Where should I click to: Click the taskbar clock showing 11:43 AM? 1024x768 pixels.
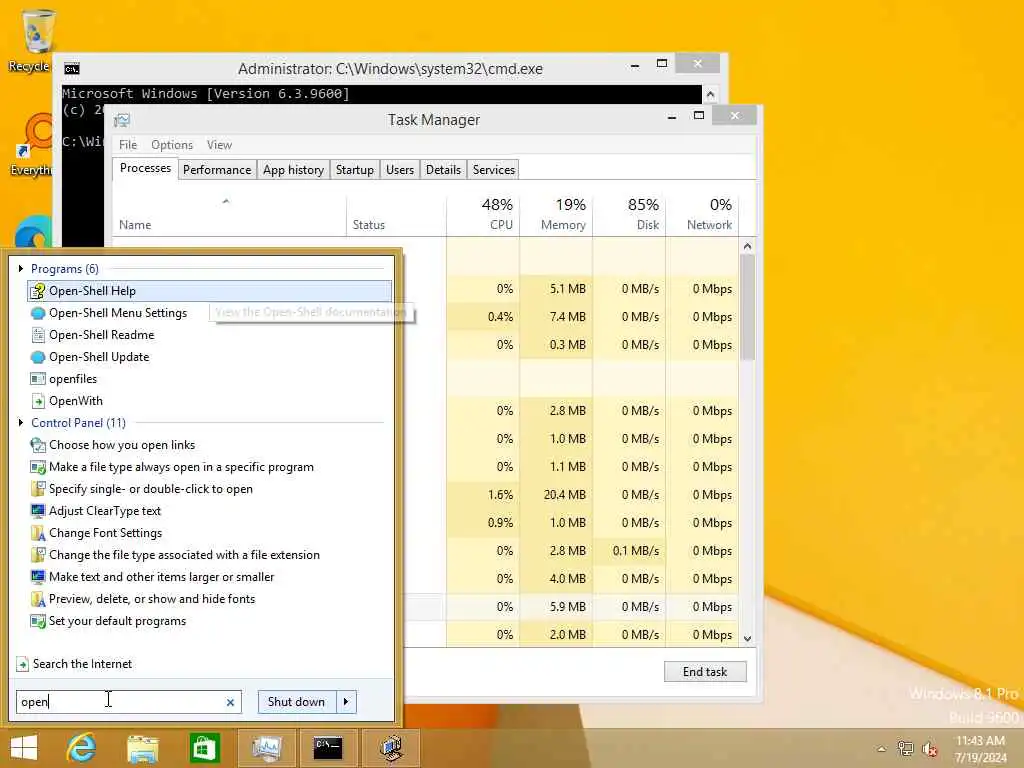980,749
